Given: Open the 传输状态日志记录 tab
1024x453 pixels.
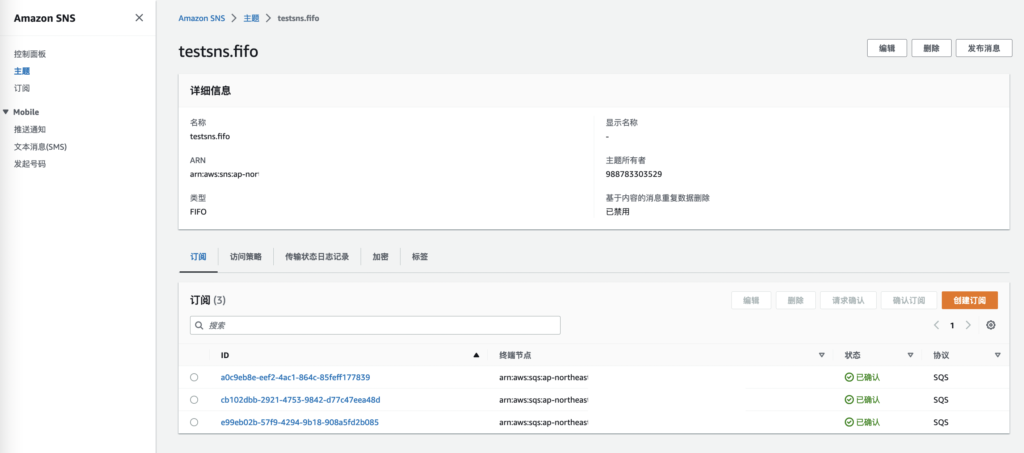Looking at the screenshot, I should (x=317, y=257).
